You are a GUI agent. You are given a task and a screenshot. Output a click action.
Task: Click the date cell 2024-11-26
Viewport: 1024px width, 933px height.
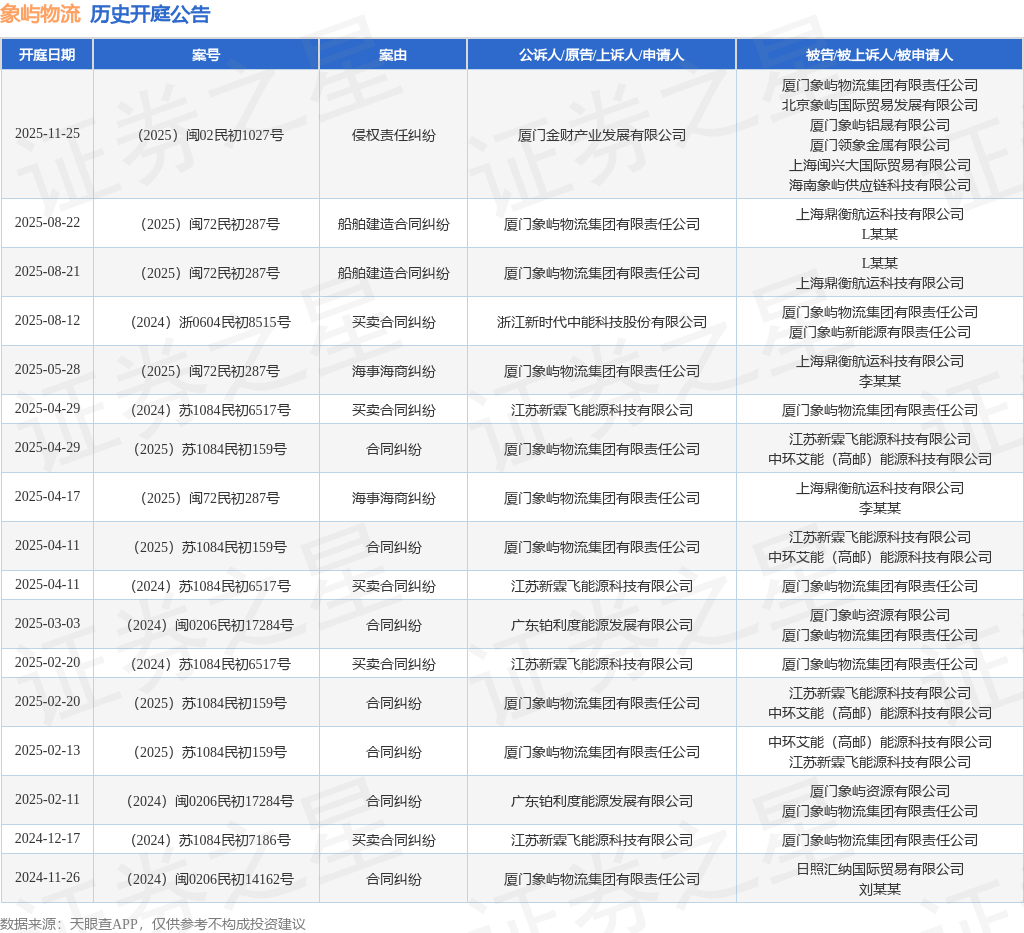pyautogui.click(x=47, y=878)
